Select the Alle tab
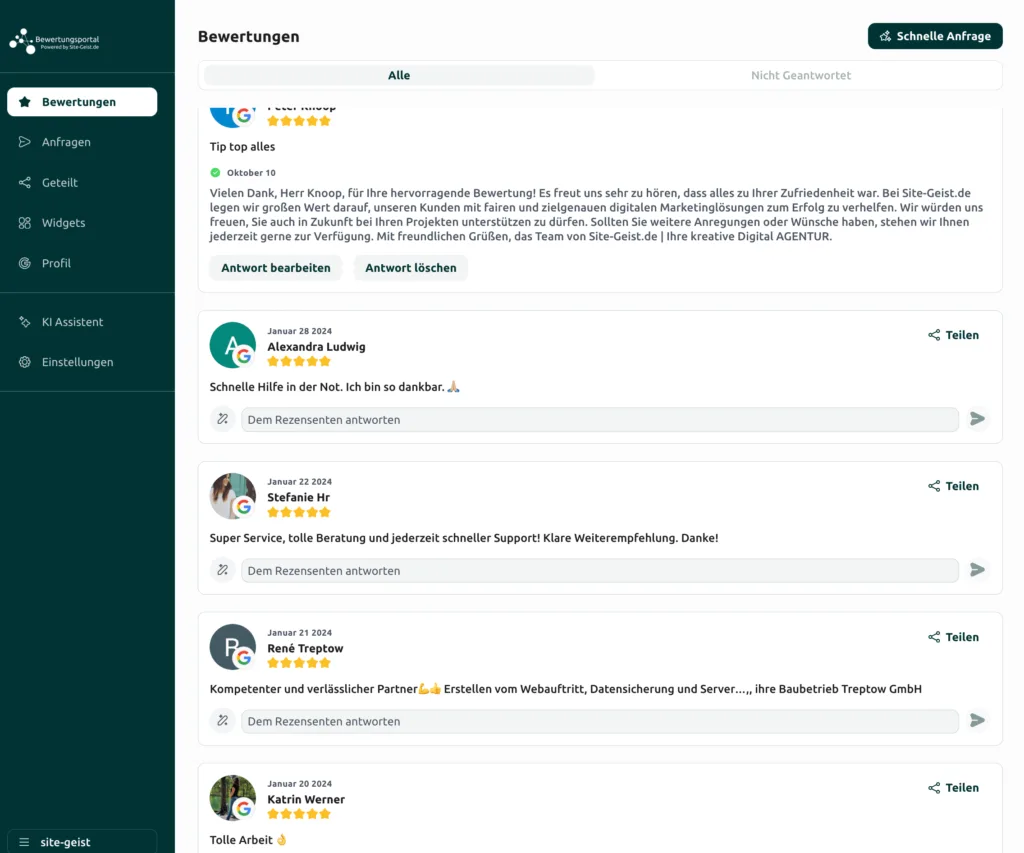Image resolution: width=1024 pixels, height=853 pixels. [x=399, y=75]
